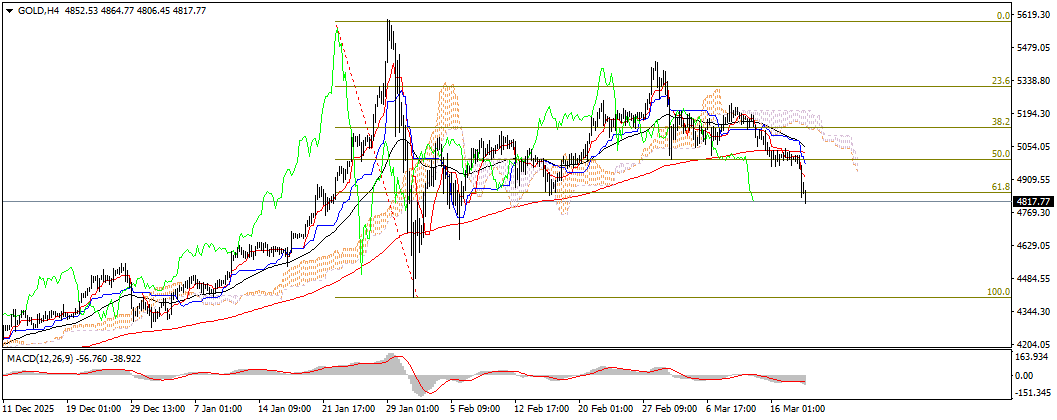1057x420 pixels.
Task: Click the 4204.05 price scale value
Action: coord(1035,344)
